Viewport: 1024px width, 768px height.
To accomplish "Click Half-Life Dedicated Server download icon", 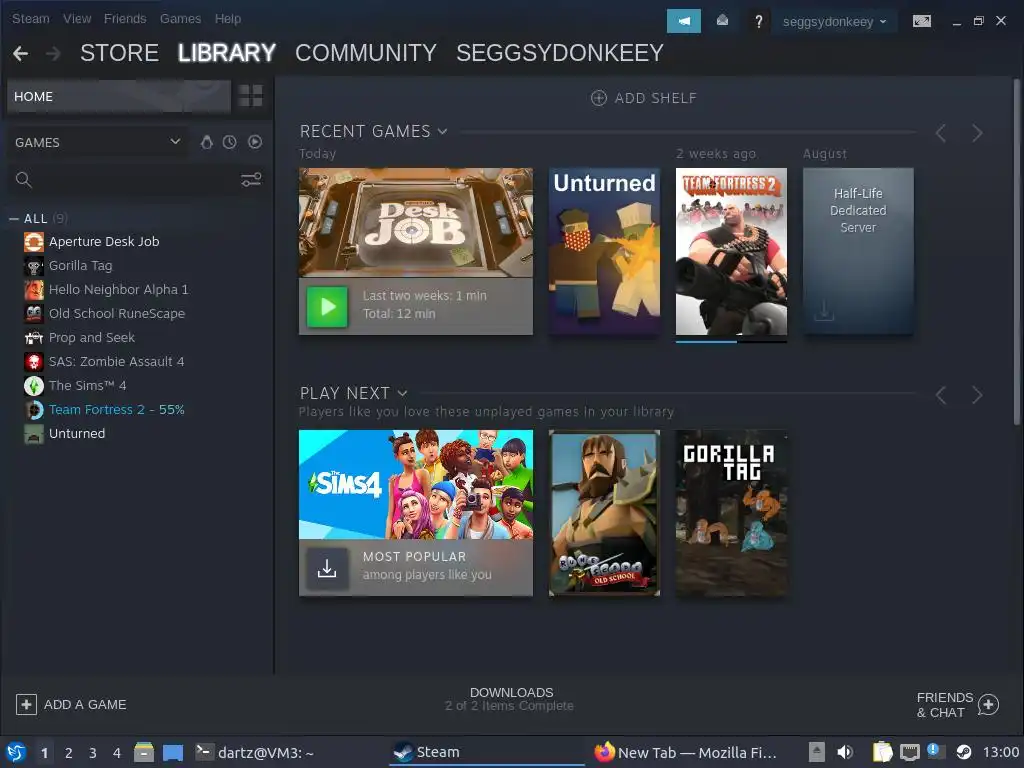I will point(824,310).
